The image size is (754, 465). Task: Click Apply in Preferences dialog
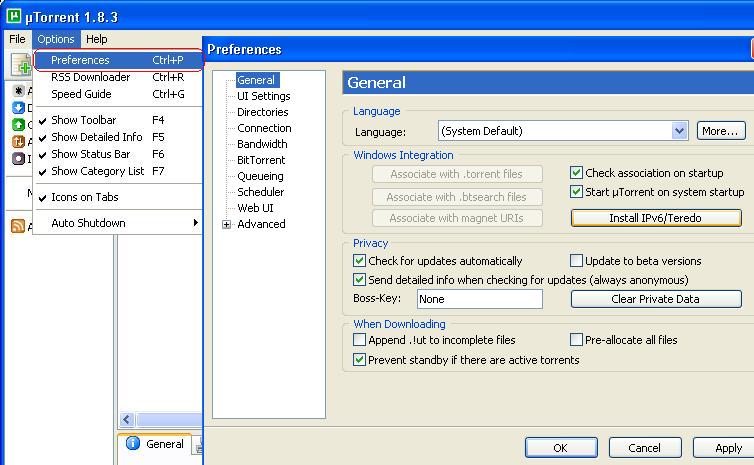725,448
